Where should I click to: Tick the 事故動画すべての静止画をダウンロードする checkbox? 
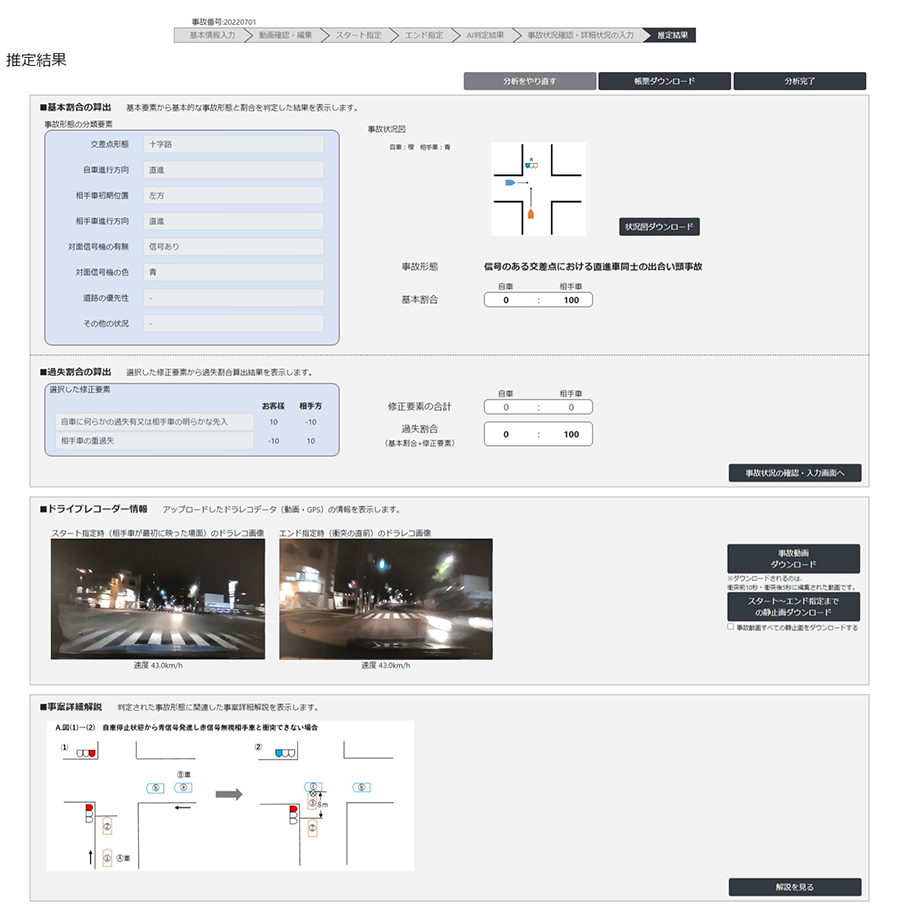pos(731,627)
